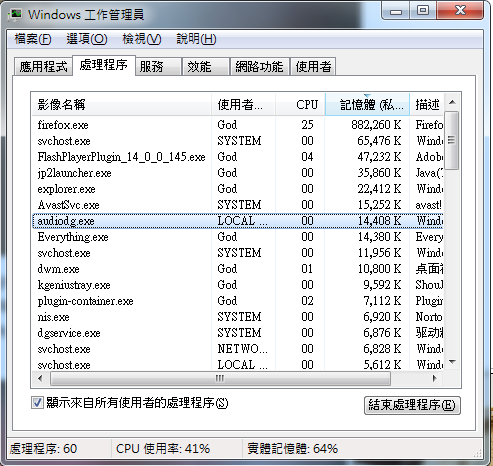Viewport: 493px width, 466px height.
Task: Select the 處理程序 tab
Action: [104, 65]
